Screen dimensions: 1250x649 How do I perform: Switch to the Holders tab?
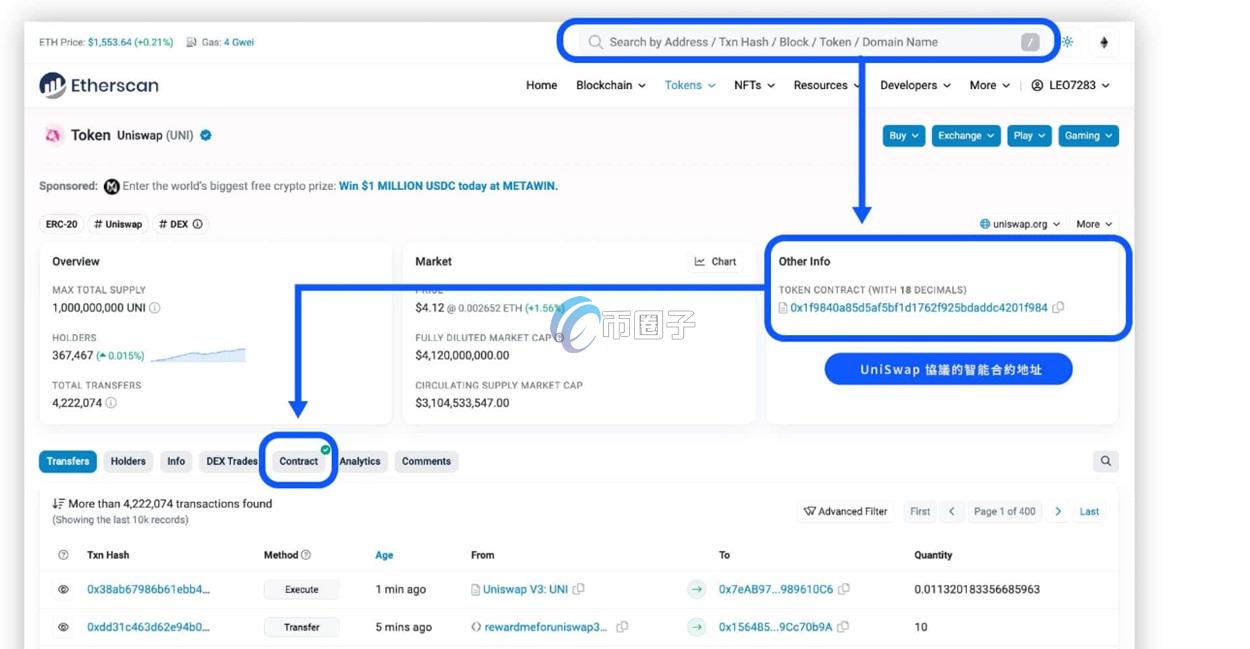pos(128,461)
